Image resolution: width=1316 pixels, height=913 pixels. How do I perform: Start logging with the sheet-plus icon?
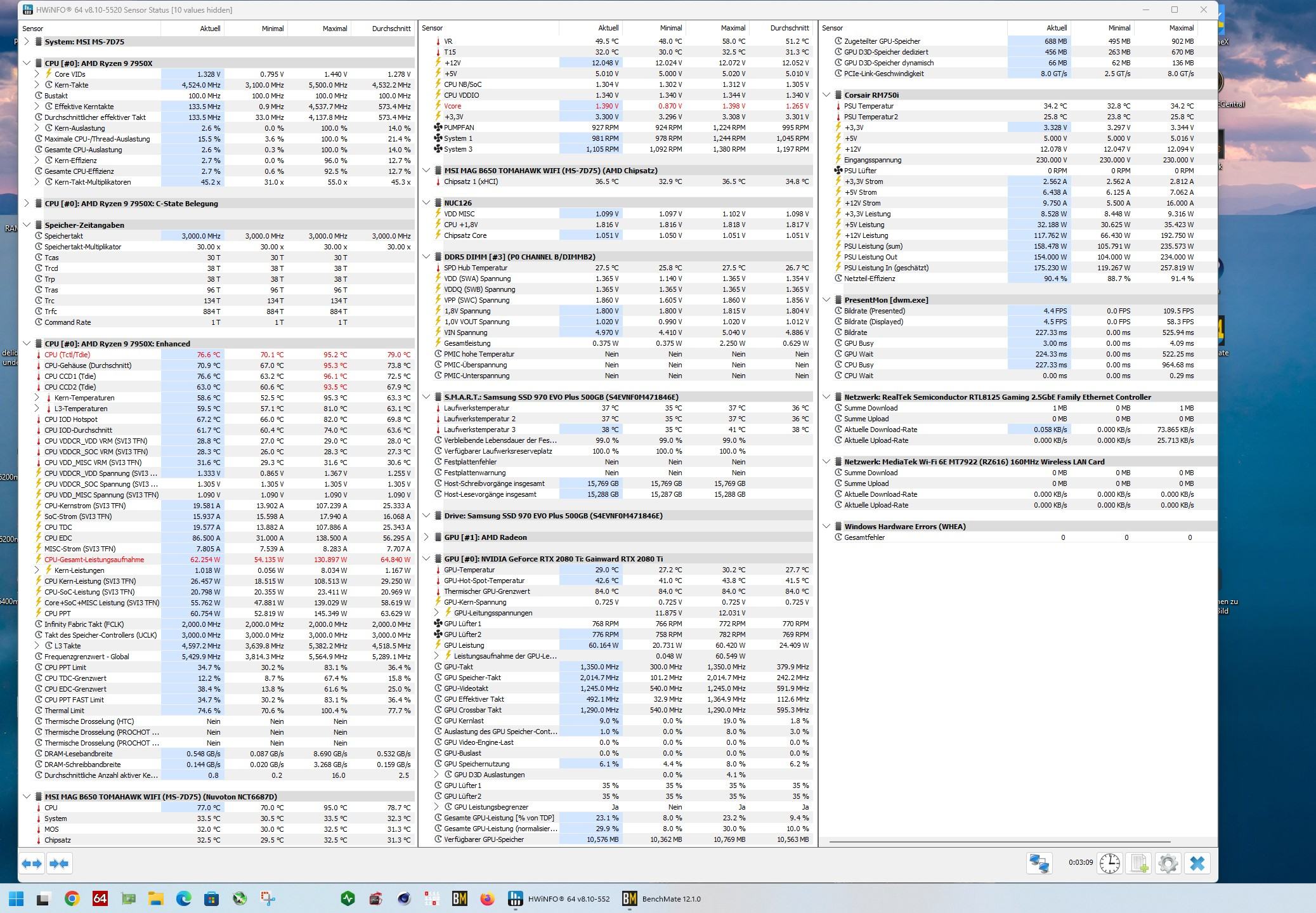[1139, 864]
